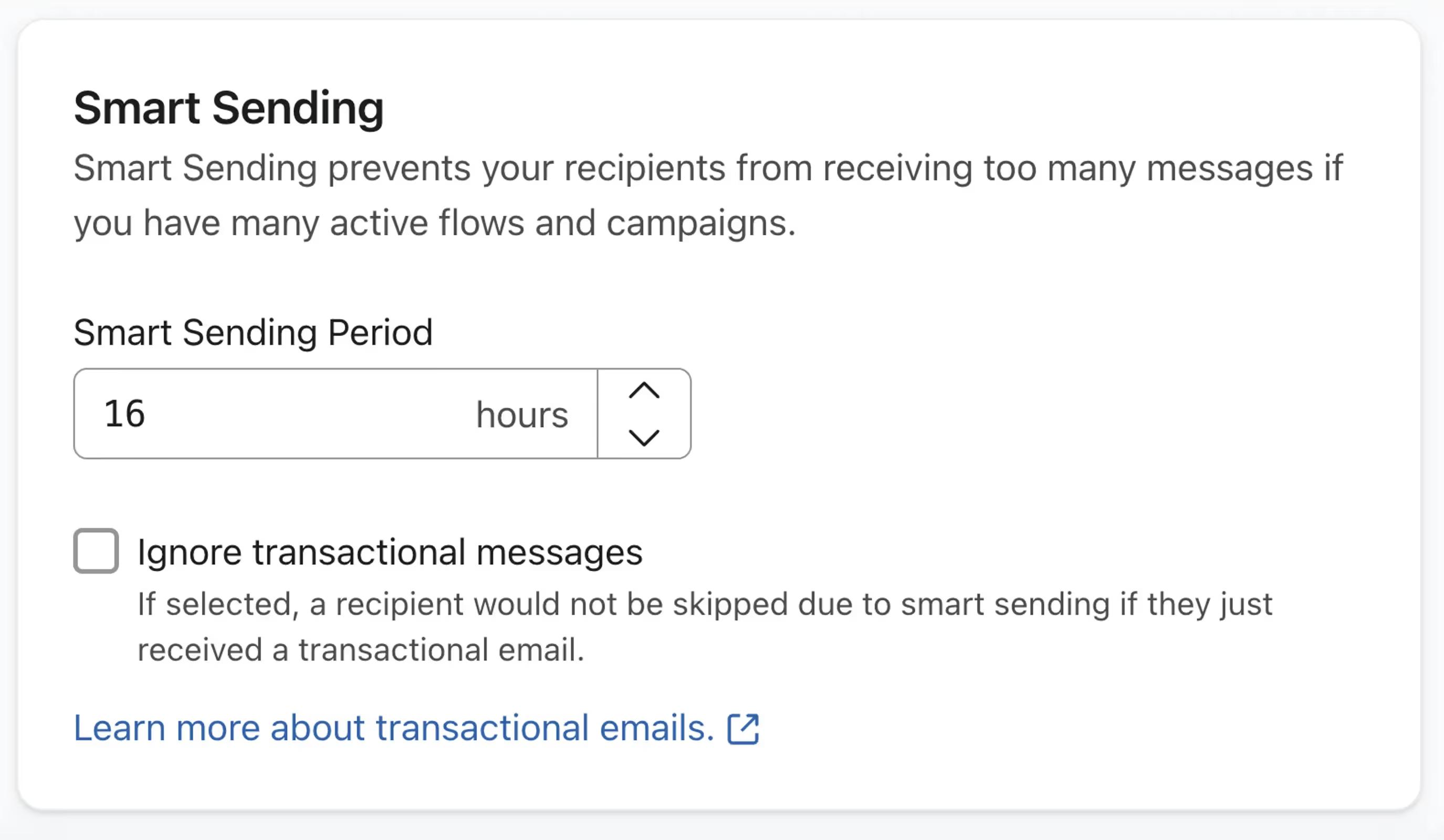Open the Learn more about transactional emails link

pyautogui.click(x=393, y=727)
